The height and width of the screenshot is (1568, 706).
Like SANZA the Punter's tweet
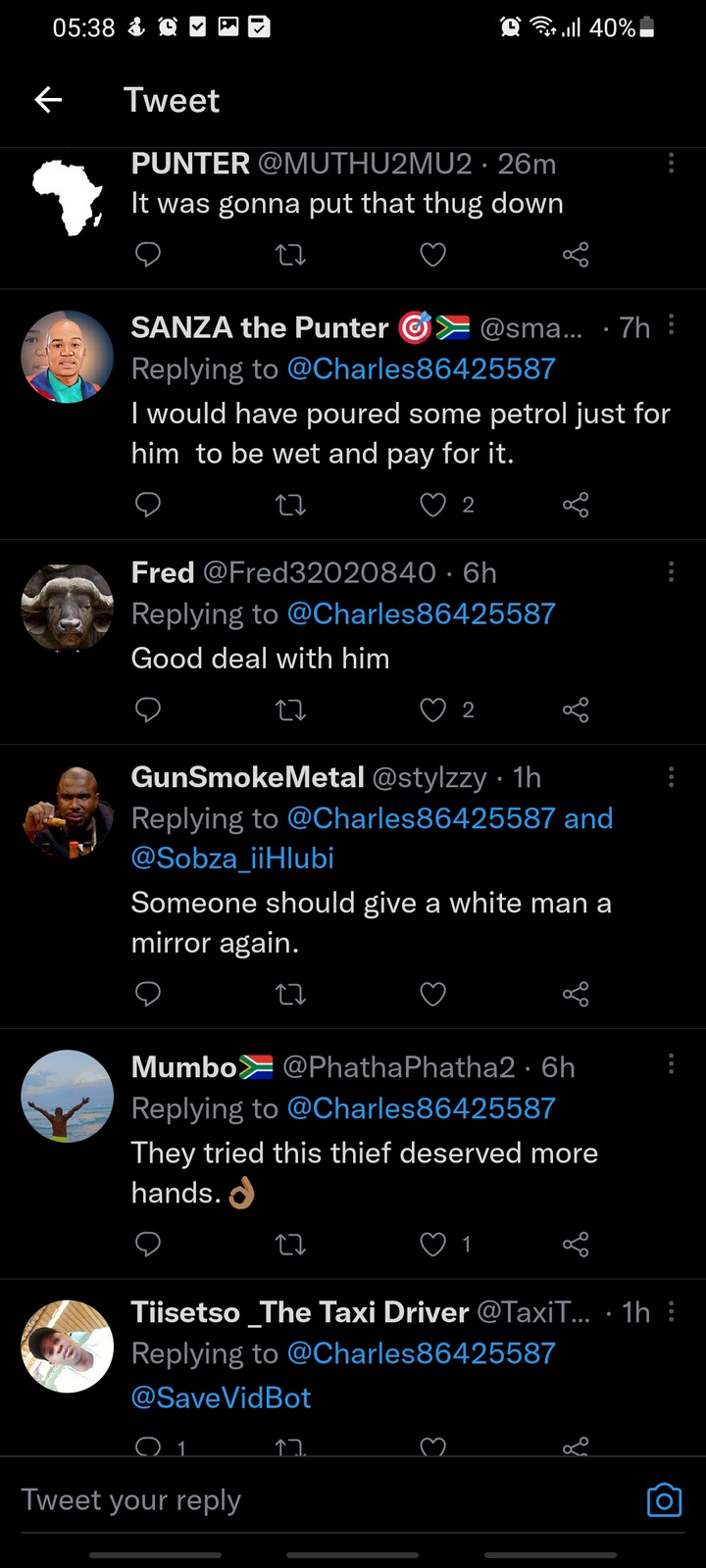432,505
